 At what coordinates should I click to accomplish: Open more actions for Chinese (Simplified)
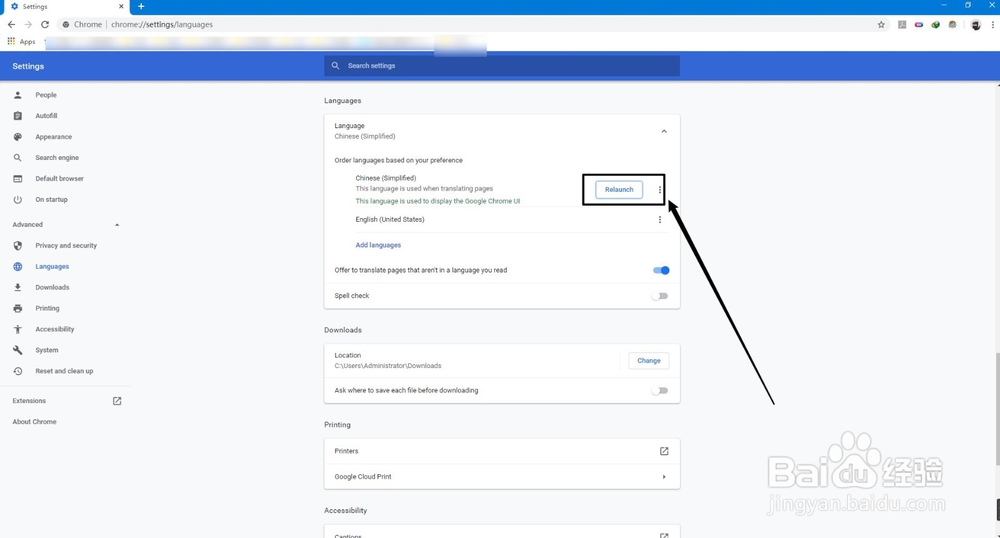point(659,189)
